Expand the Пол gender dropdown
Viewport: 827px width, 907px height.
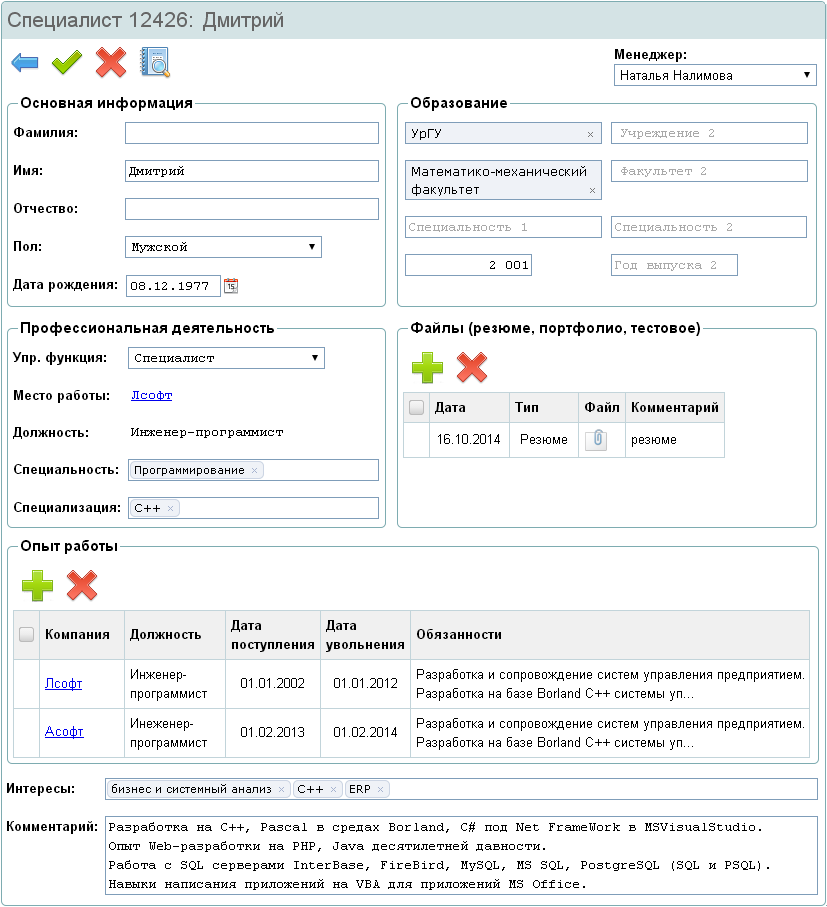[224, 246]
